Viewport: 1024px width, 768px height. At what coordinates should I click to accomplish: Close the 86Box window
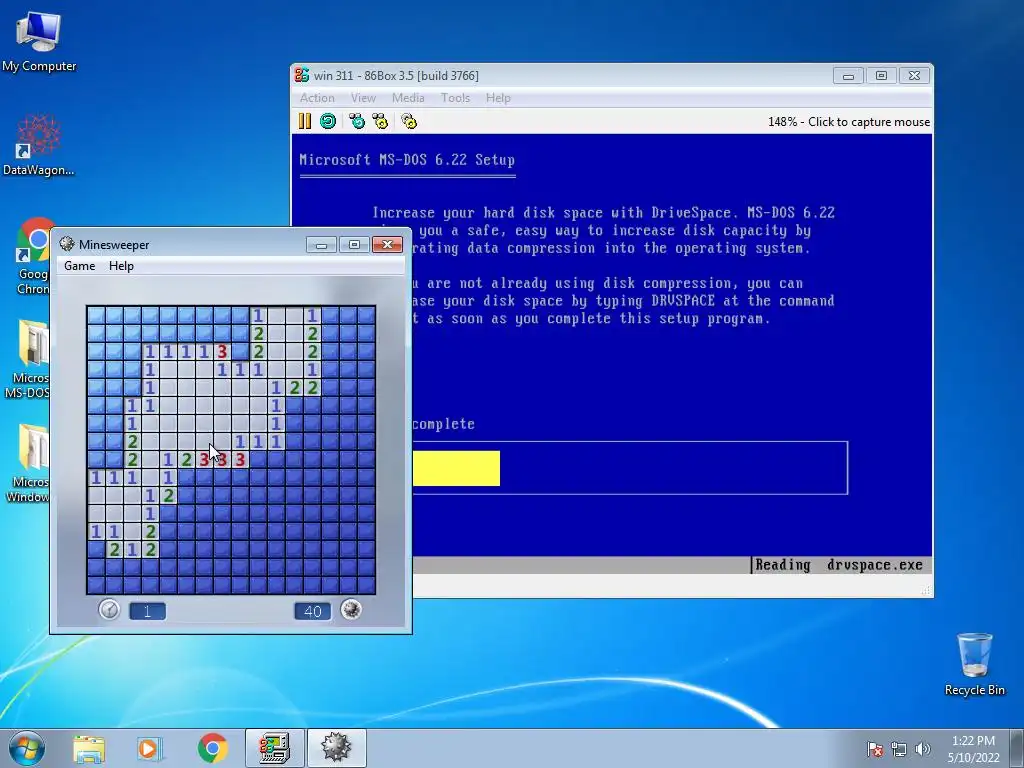914,76
